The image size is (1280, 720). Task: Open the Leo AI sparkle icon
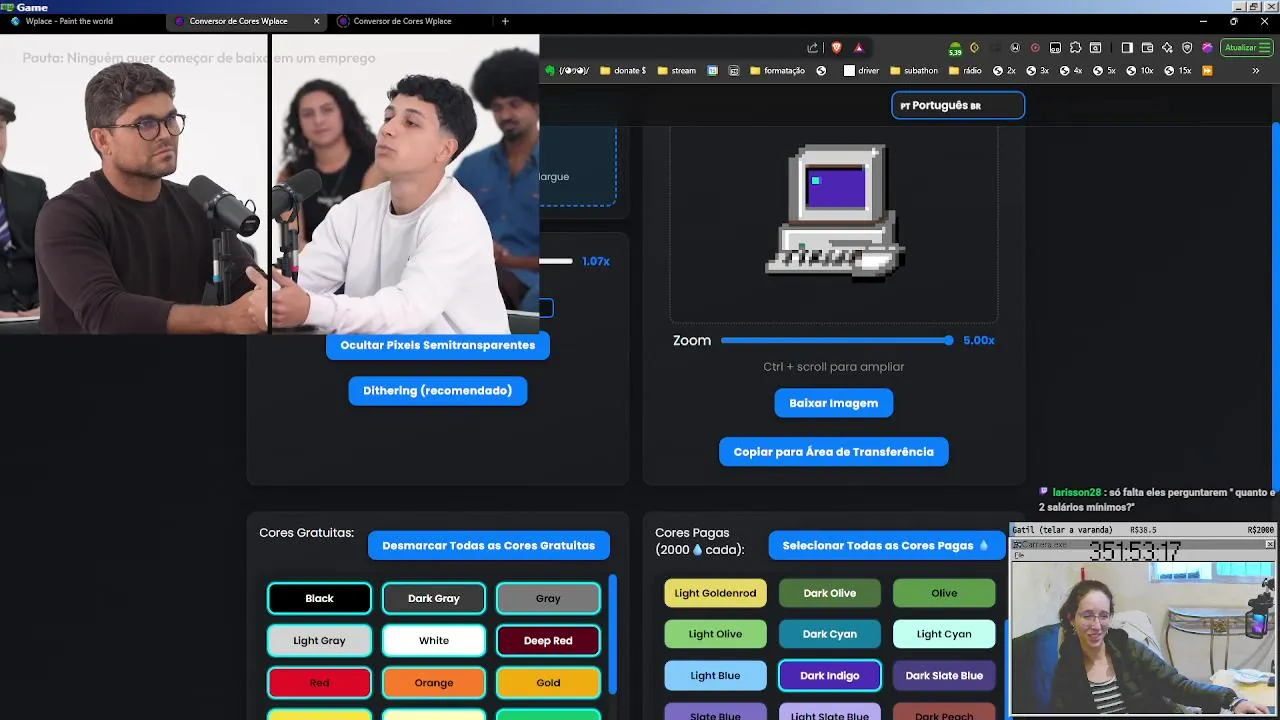(x=1167, y=48)
